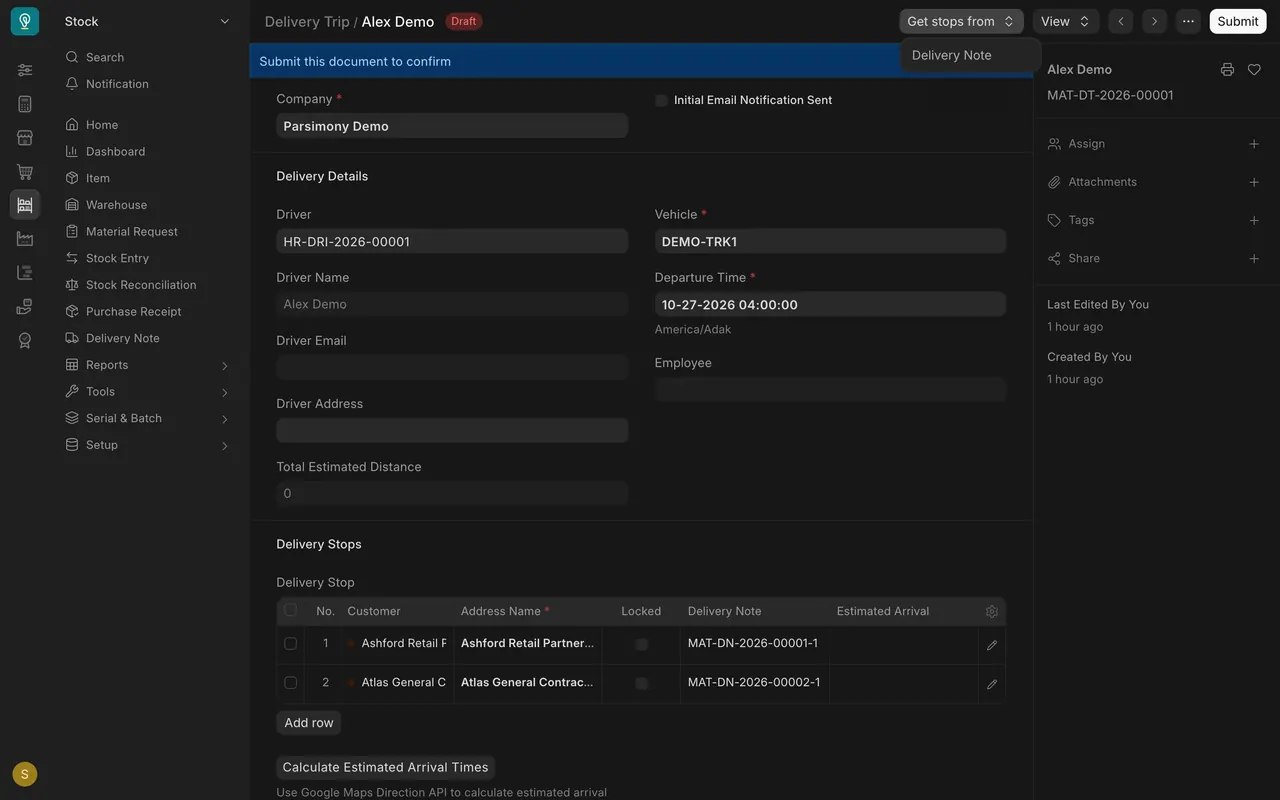Choose Delivery Note from the dropdown menu
This screenshot has height=800, width=1280.
970,55
